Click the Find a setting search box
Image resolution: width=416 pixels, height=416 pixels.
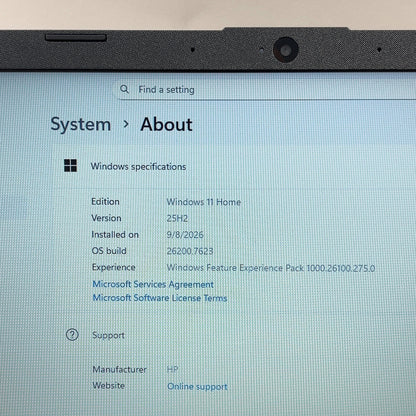click(x=263, y=89)
